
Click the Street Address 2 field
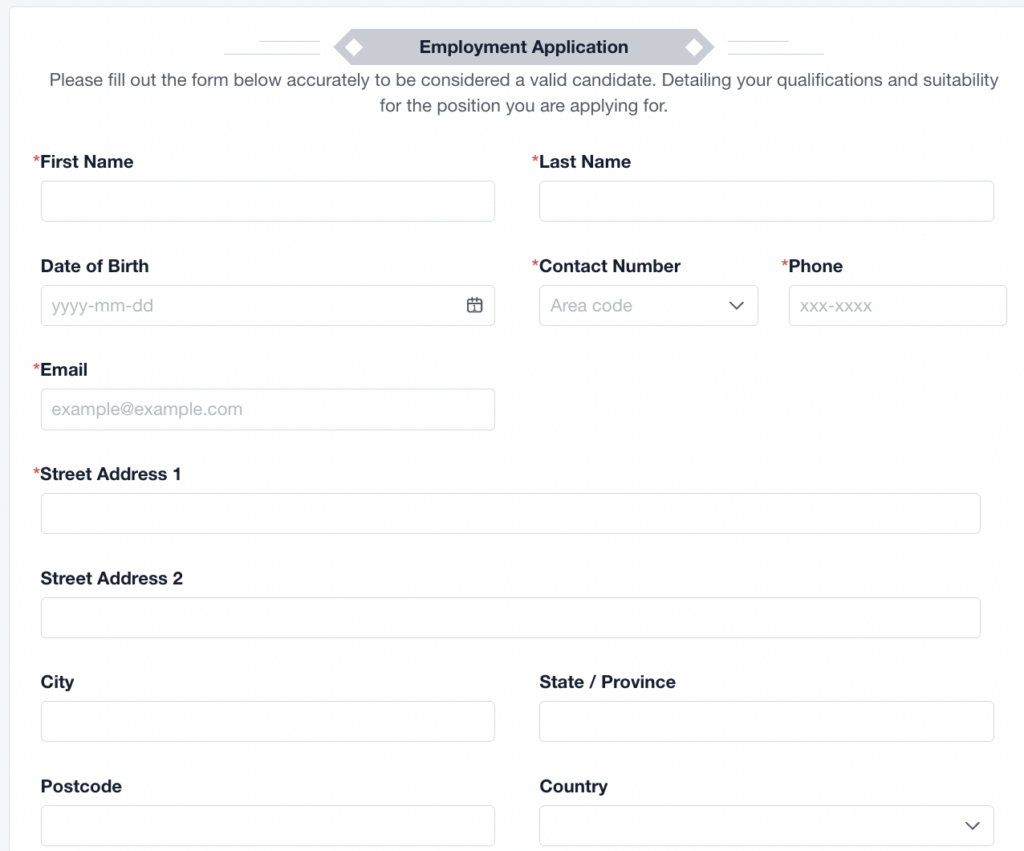pos(510,617)
